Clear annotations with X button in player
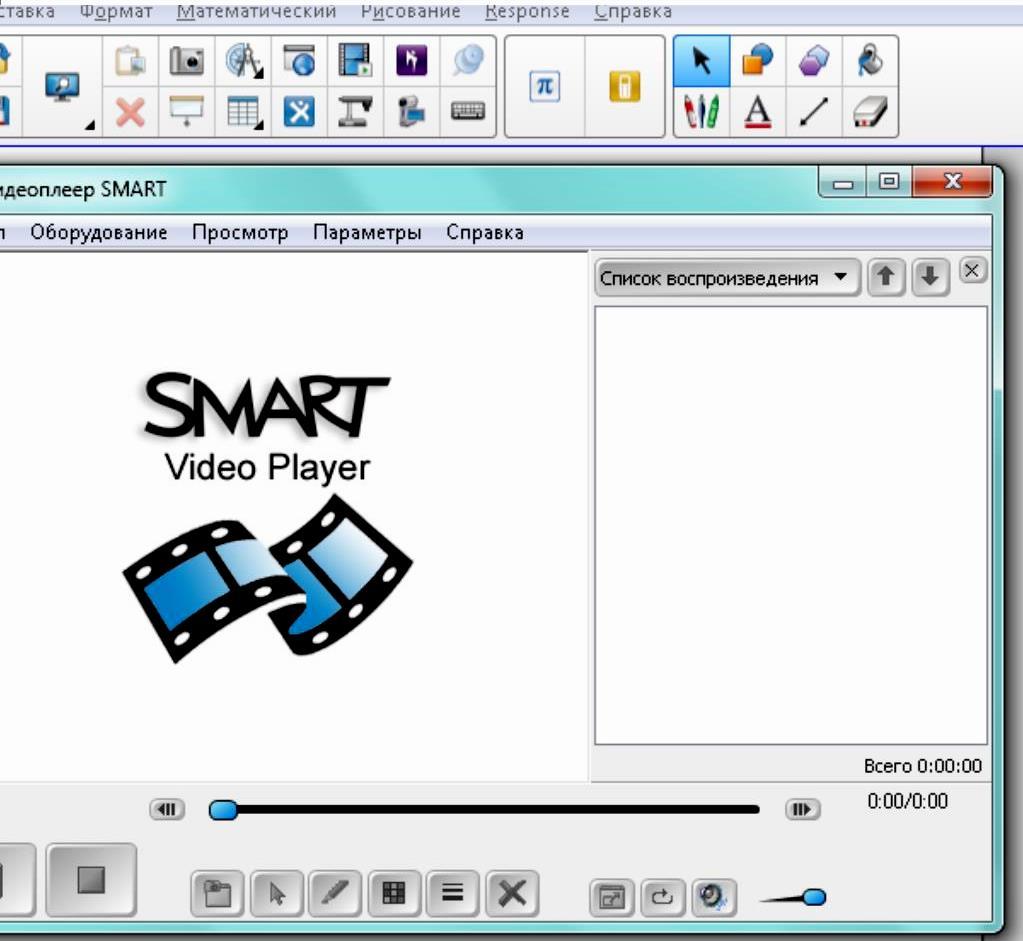Screen dimensions: 1023x941 coord(512,893)
